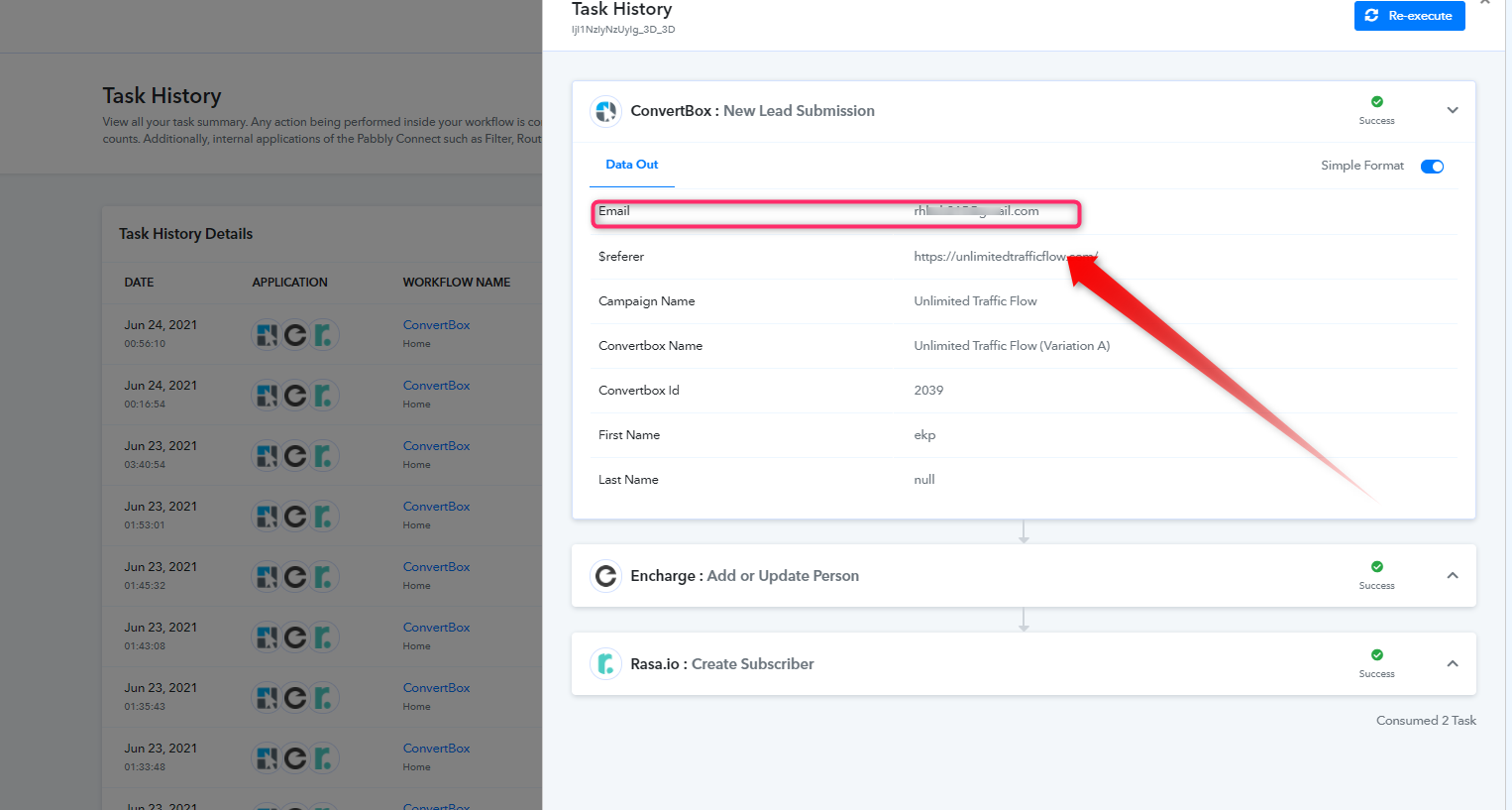Click Encharge icon in Jun 23 01:53:01 row
This screenshot has height=810, width=1512.
click(x=295, y=517)
